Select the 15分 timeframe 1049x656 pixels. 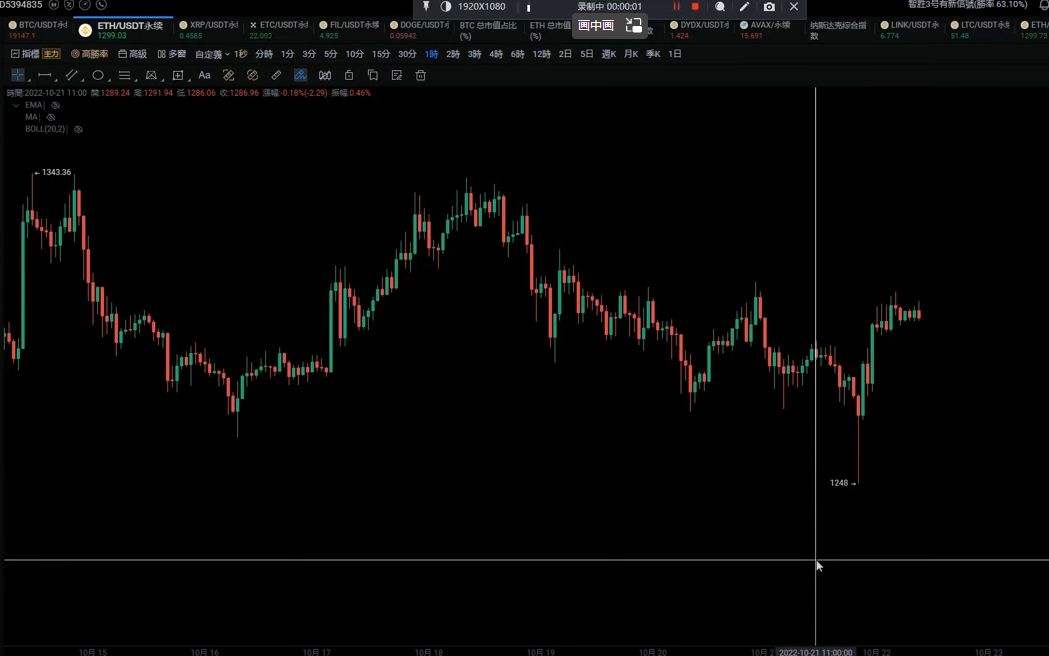click(x=380, y=54)
